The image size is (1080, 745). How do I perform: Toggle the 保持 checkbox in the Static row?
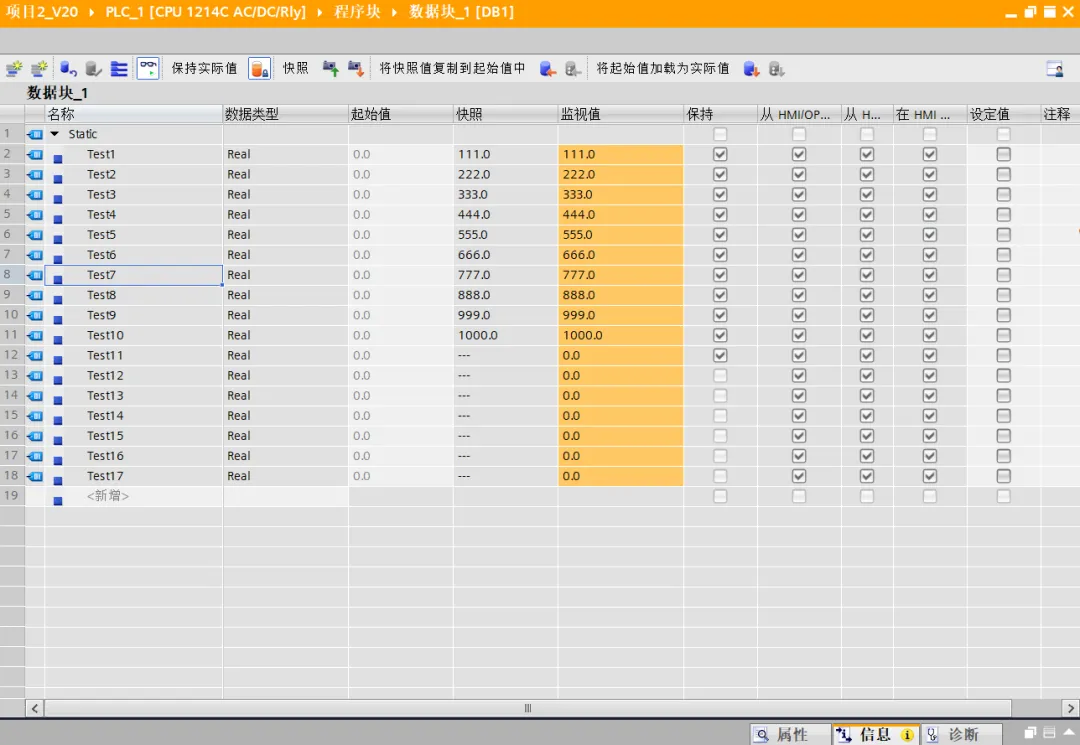pos(720,134)
